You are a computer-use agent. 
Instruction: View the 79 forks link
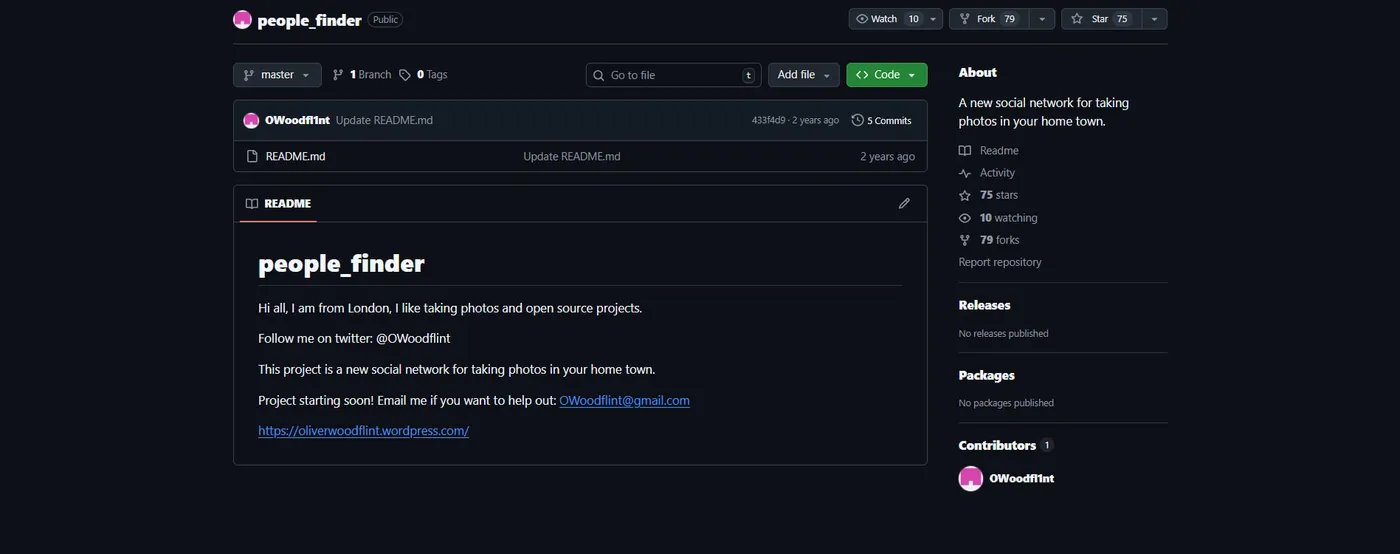[989, 240]
